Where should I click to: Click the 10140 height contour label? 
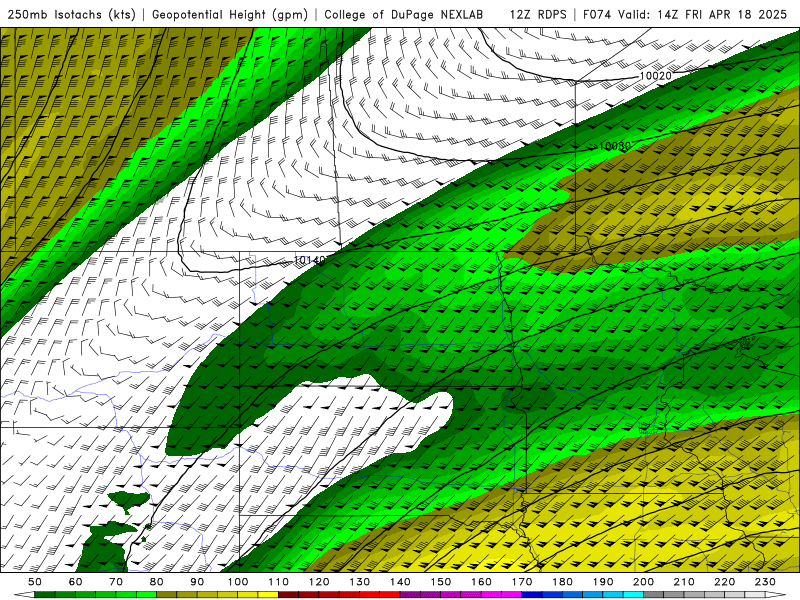[x=310, y=260]
